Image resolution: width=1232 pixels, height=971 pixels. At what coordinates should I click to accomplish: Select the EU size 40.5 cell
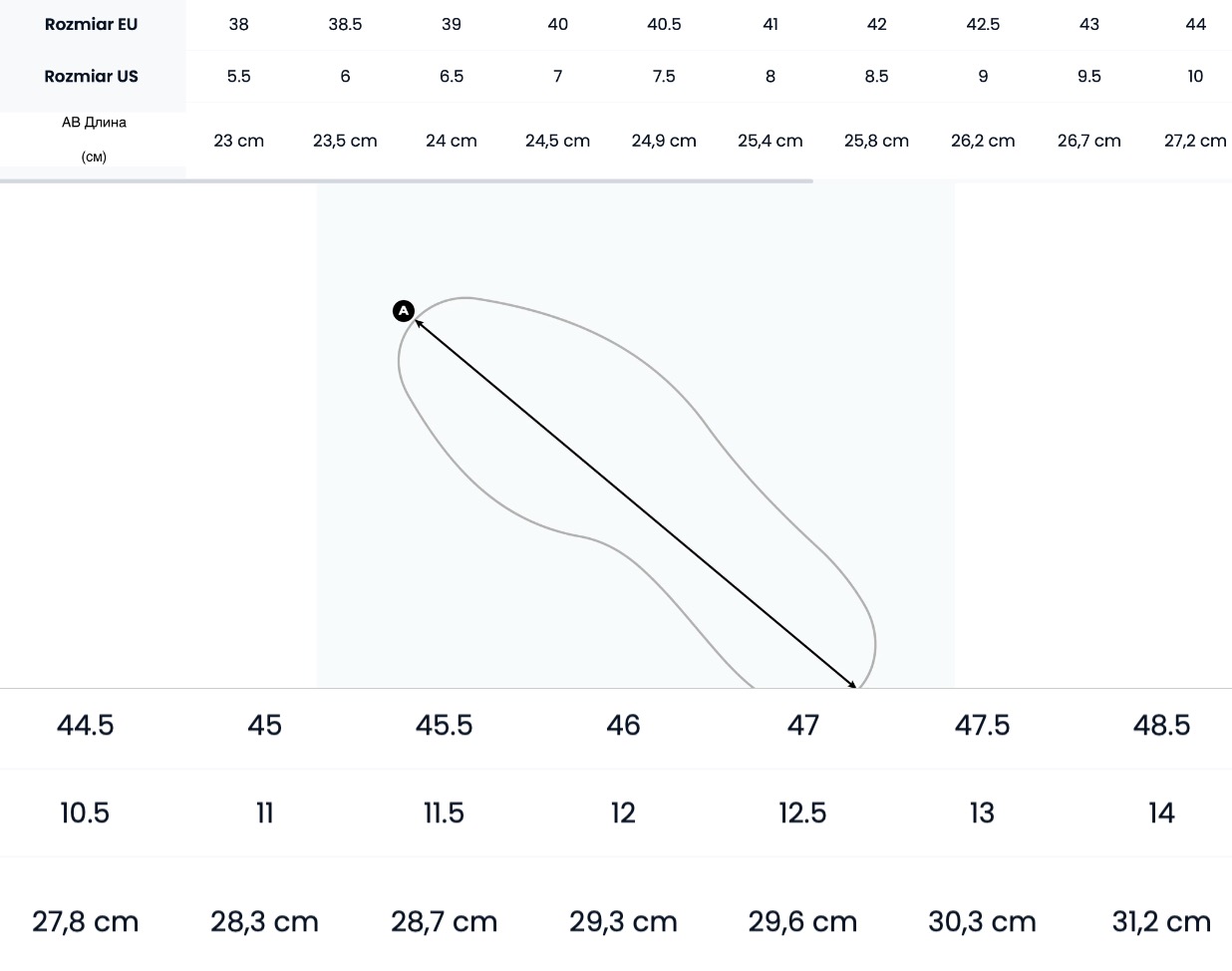[664, 25]
